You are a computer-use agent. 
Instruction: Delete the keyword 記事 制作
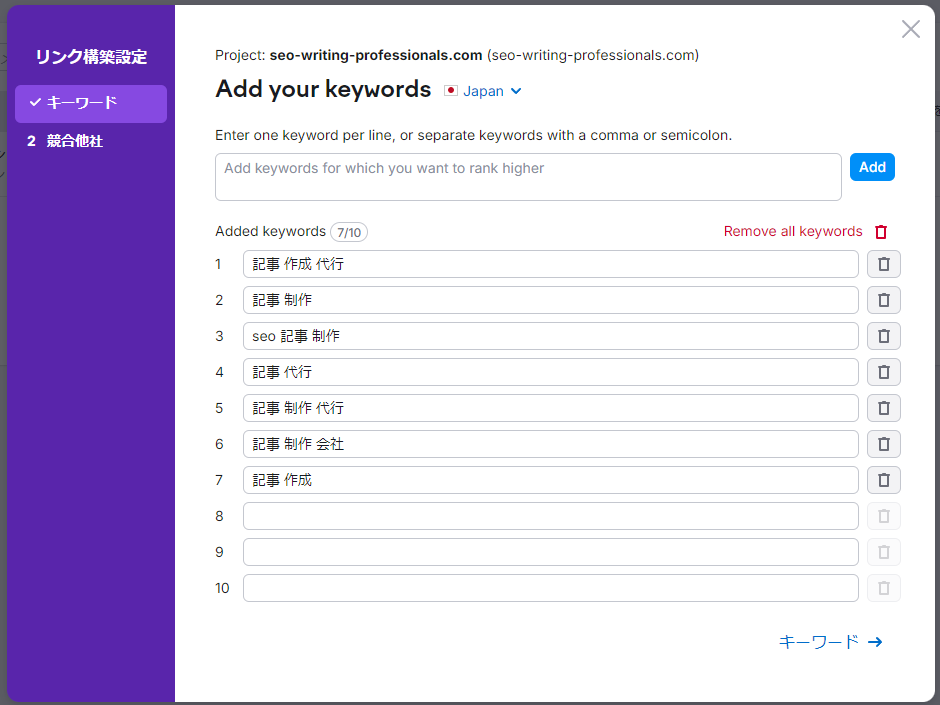(883, 300)
